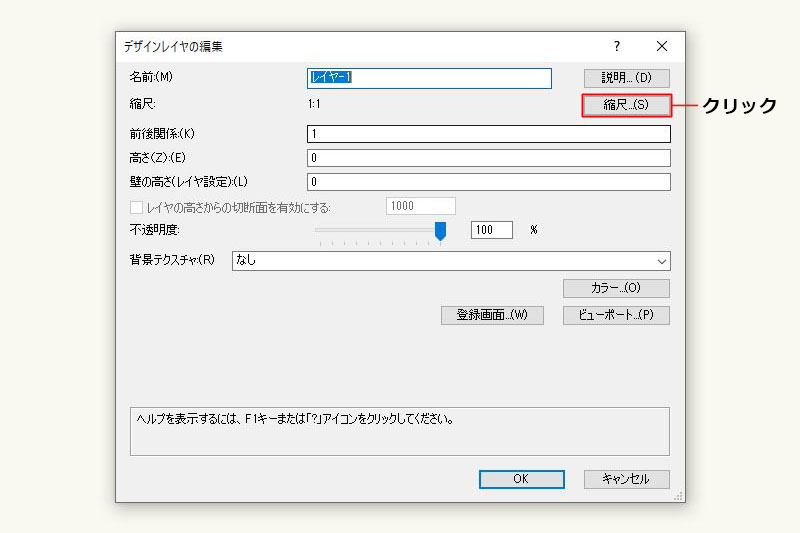Click the 1:1 scale value text
Image resolution: width=800 pixels, height=533 pixels.
(x=314, y=105)
